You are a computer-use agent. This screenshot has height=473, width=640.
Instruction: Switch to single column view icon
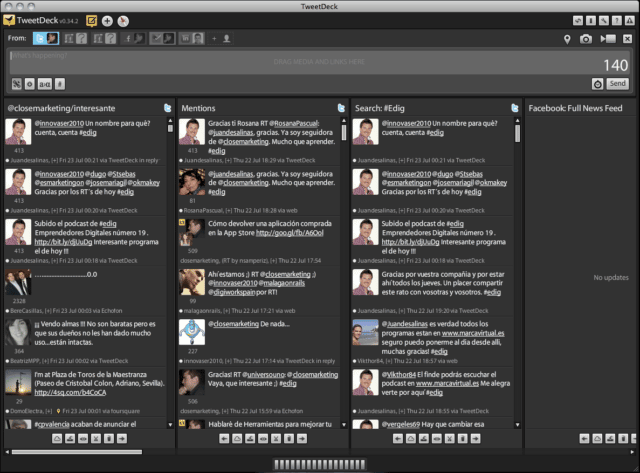pos(591,20)
